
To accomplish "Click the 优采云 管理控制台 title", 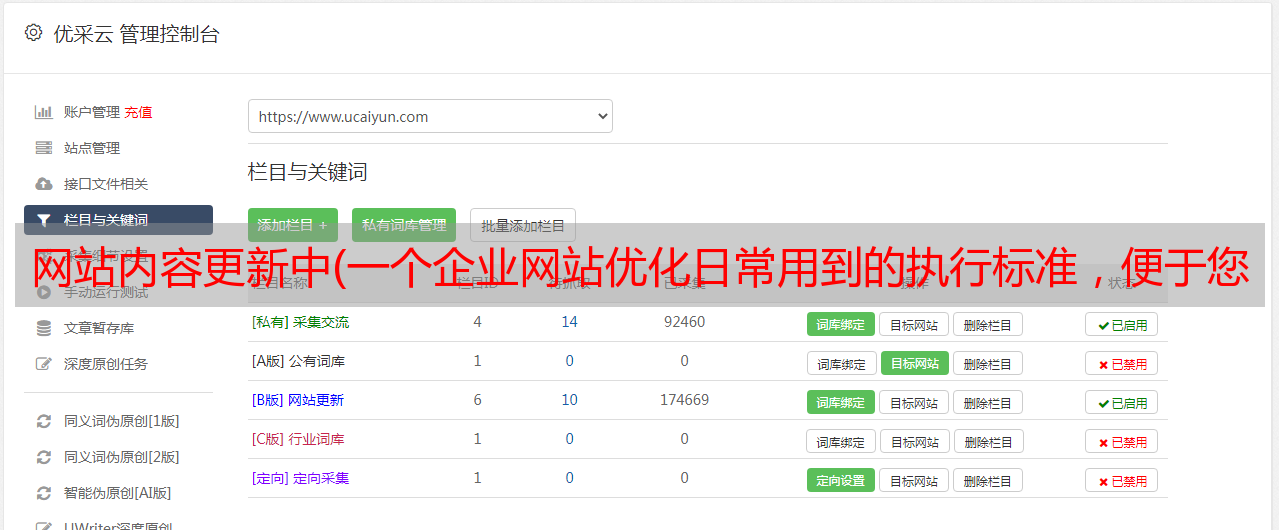I will 136,34.
